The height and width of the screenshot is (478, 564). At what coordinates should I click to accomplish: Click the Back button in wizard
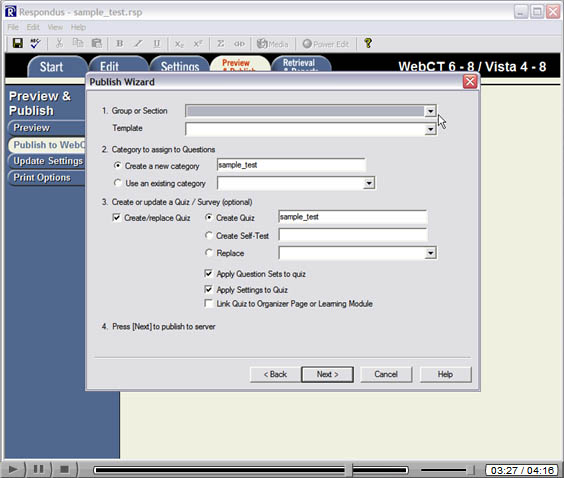275,374
